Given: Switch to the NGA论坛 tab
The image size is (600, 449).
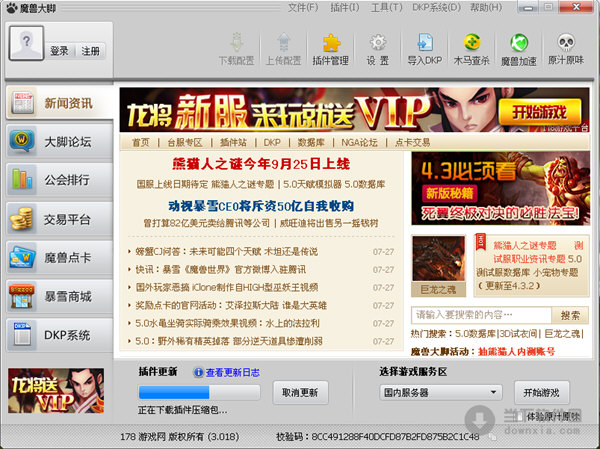Looking at the screenshot, I should click(x=359, y=142).
